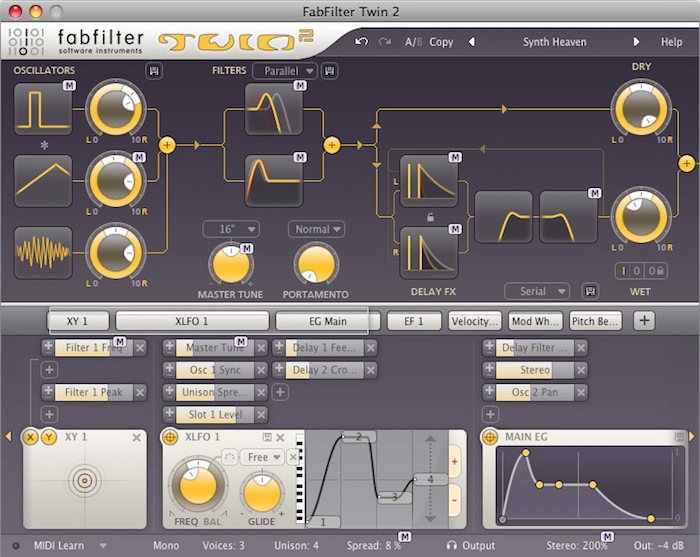Click the redo arrow icon
The width and height of the screenshot is (700, 557).
pos(384,42)
